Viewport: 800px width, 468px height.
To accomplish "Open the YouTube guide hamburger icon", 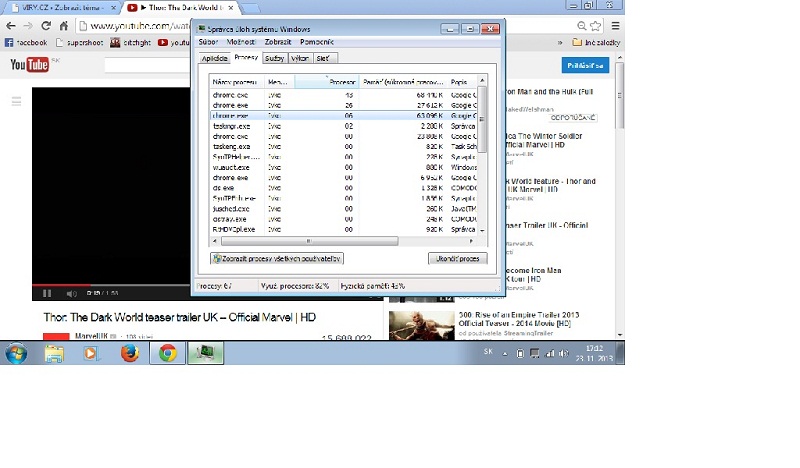I will pyautogui.click(x=16, y=101).
